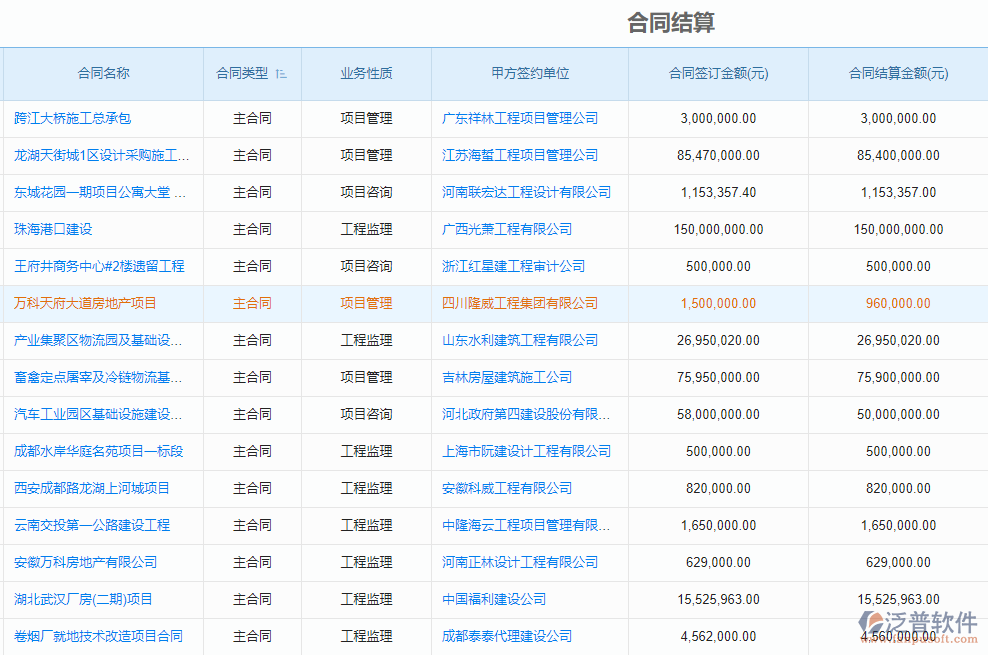Click the 合同签订金额(元) column header
988x655 pixels.
coord(718,73)
